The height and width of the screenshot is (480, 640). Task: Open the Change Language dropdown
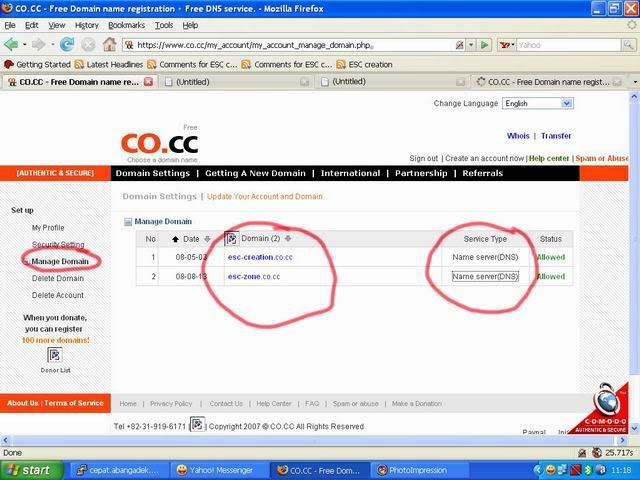click(538, 103)
